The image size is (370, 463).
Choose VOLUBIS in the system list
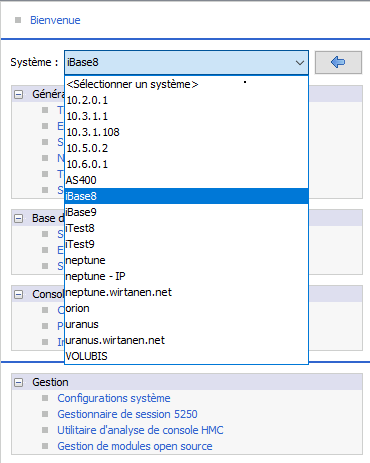pos(186,356)
